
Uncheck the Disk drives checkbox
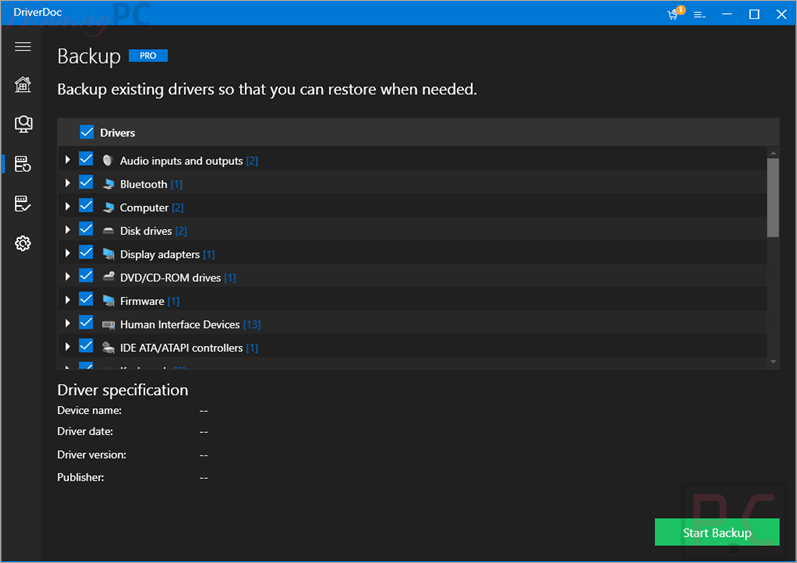tap(86, 229)
